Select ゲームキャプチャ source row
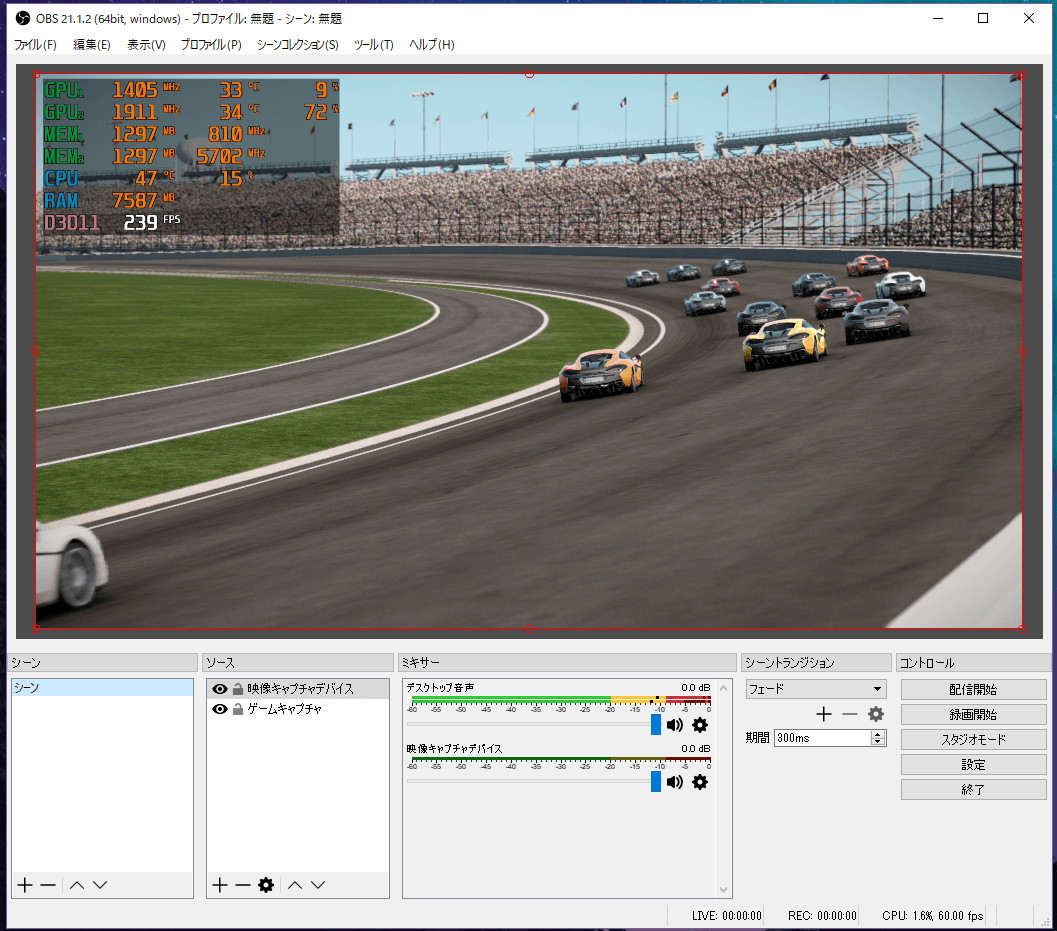This screenshot has height=931, width=1057. pos(298,709)
